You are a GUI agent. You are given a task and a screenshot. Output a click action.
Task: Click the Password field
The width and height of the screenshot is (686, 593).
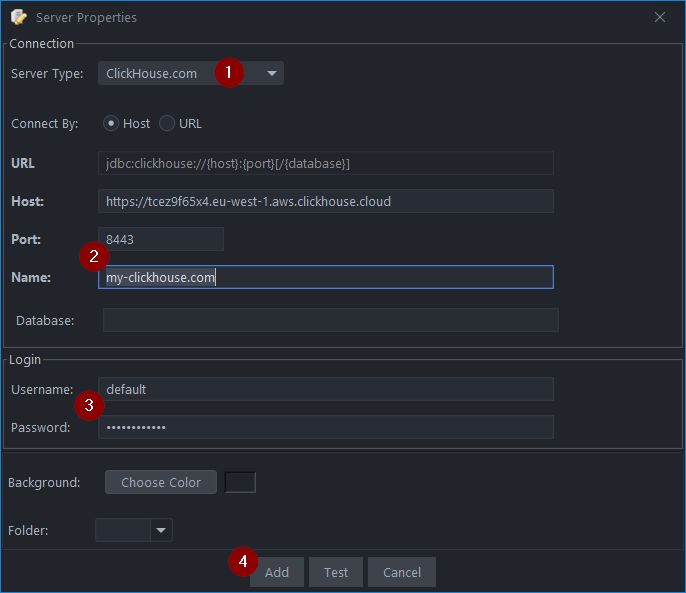click(x=326, y=427)
